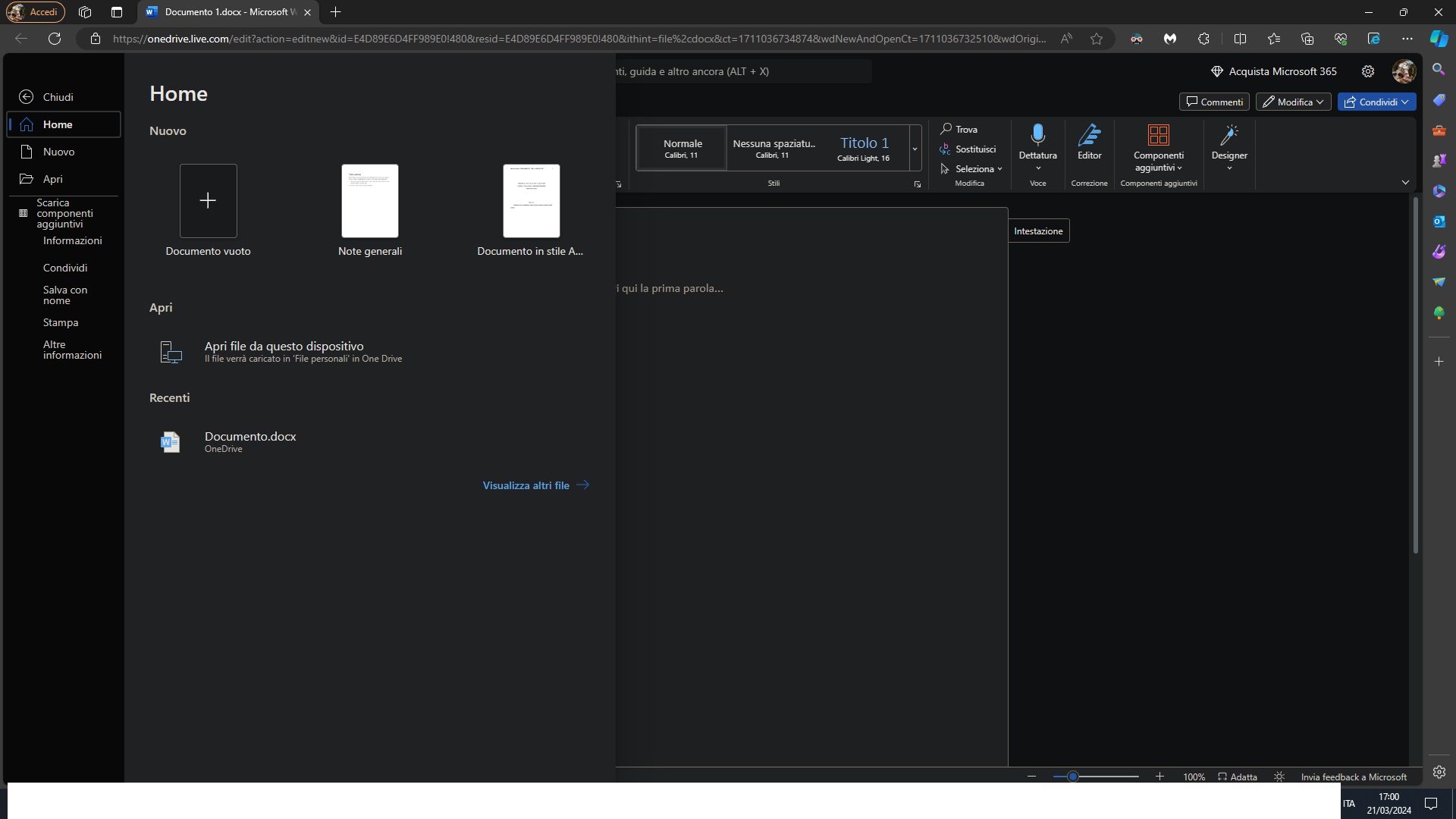Choose Salva con nome
1456x819 pixels.
[65, 295]
